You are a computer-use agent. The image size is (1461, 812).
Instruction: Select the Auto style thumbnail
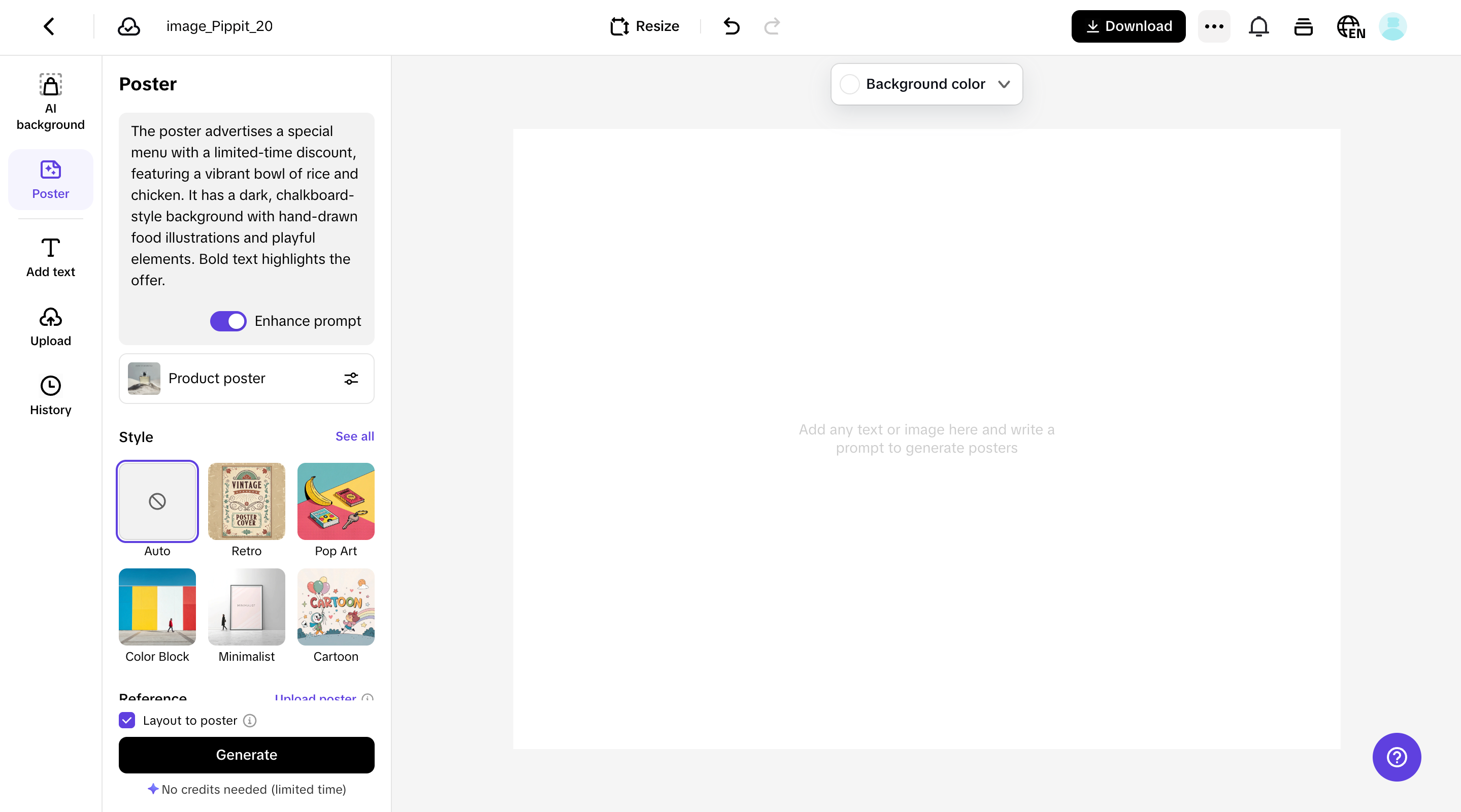[x=157, y=501]
